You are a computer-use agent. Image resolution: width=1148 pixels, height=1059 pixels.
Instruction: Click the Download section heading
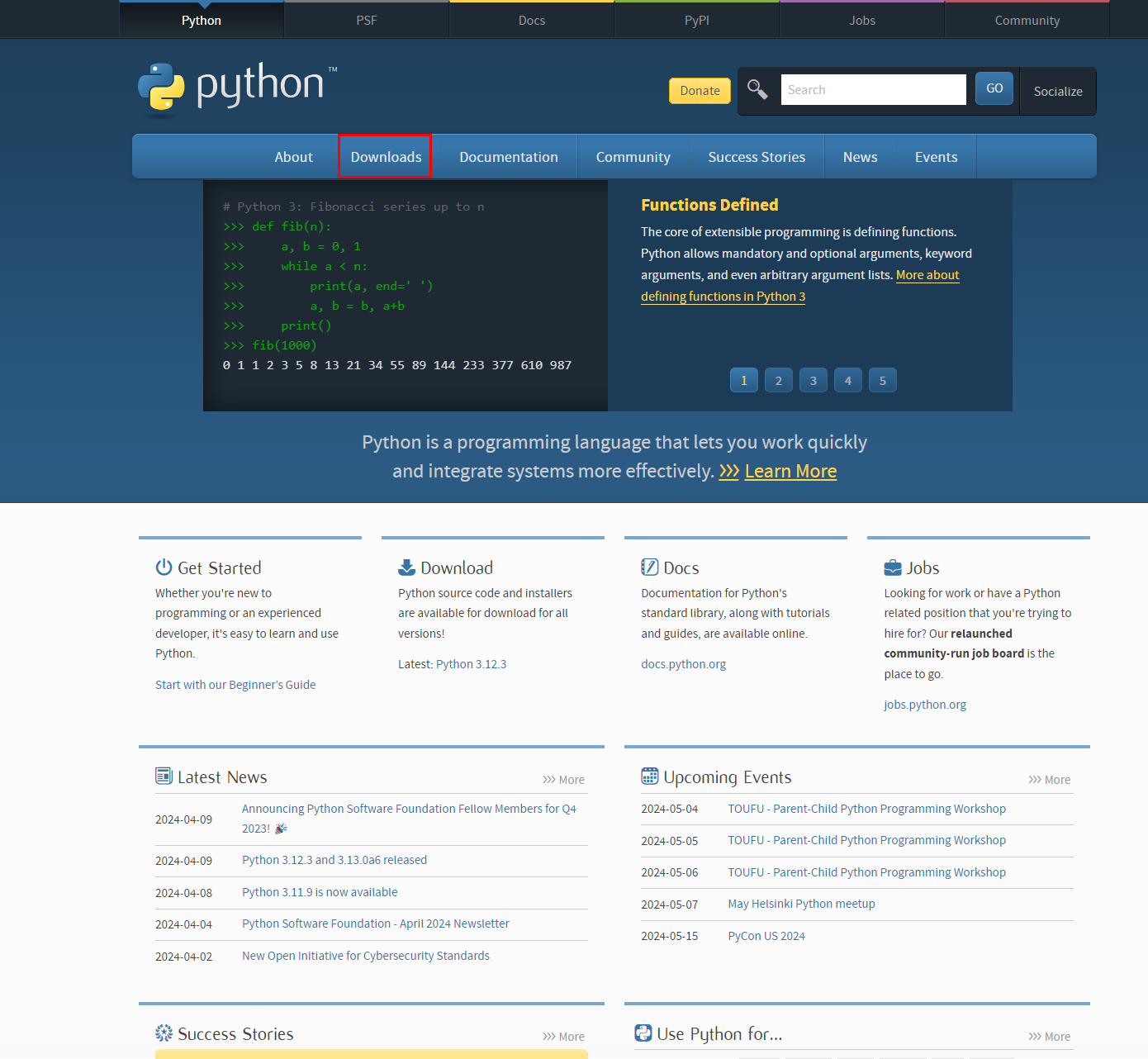tap(457, 568)
